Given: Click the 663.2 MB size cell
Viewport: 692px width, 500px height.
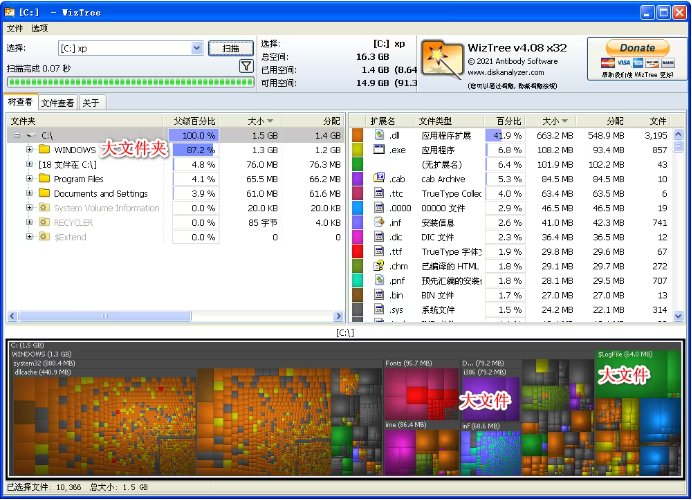Looking at the screenshot, I should pos(554,135).
